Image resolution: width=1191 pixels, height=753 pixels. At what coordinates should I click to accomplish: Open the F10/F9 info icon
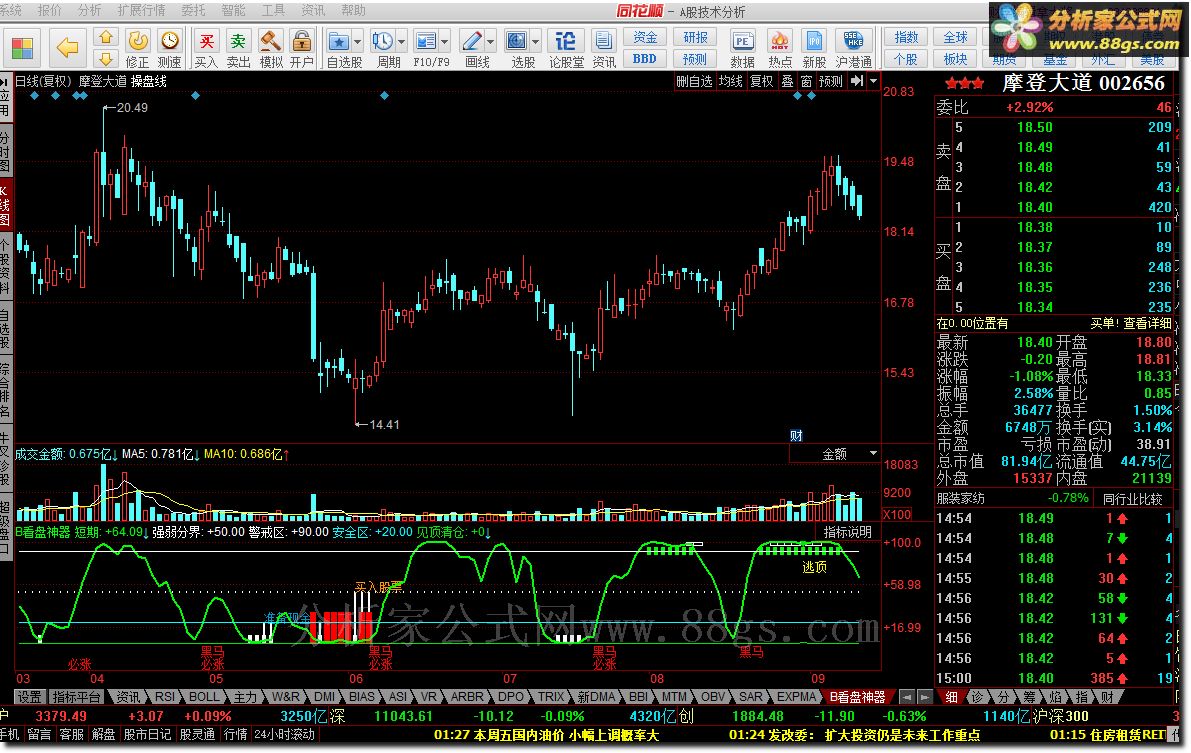pos(426,41)
